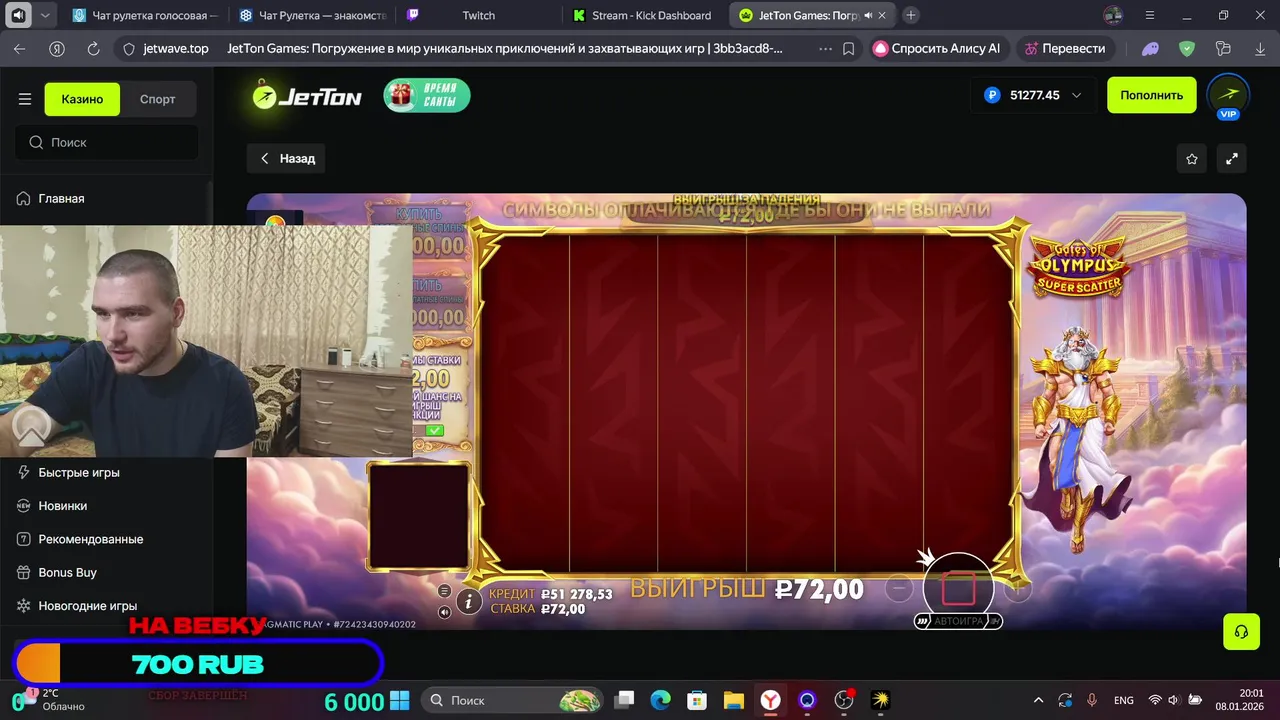
Task: Open the game info (i) button
Action: tap(468, 601)
